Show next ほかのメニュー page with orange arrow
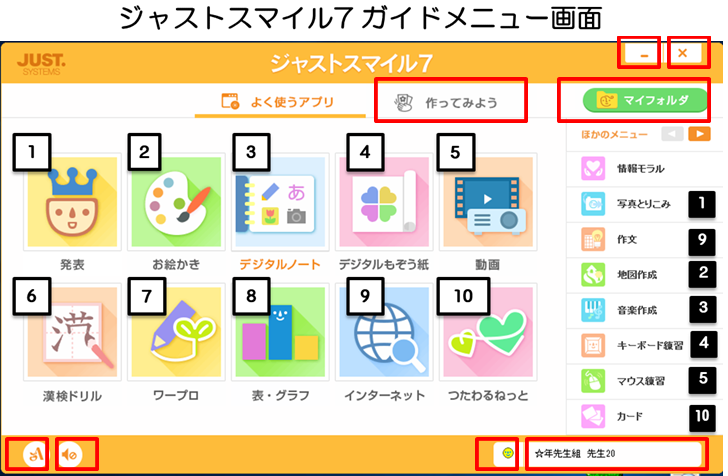 coord(699,134)
